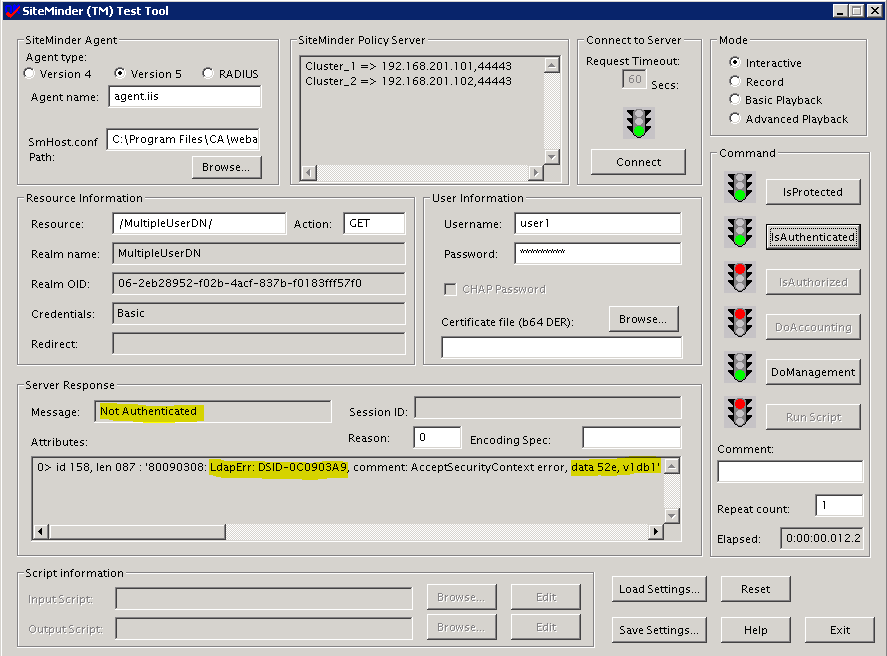Exit the Test Tool

(839, 630)
